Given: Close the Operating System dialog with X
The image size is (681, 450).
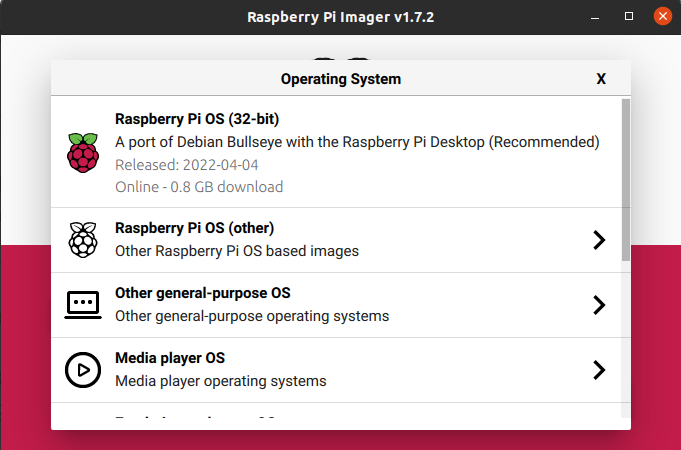Looking at the screenshot, I should (x=601, y=79).
